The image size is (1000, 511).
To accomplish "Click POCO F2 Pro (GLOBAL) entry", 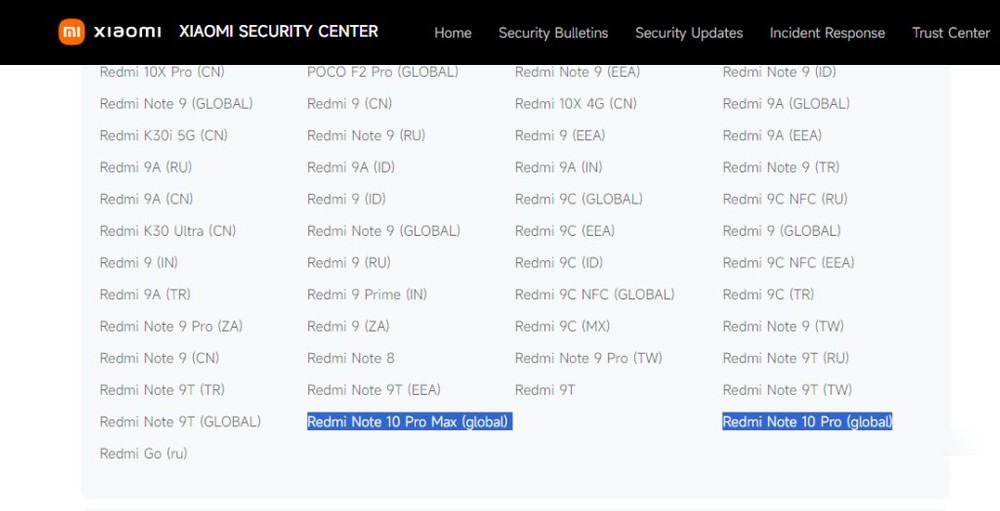I will point(382,72).
